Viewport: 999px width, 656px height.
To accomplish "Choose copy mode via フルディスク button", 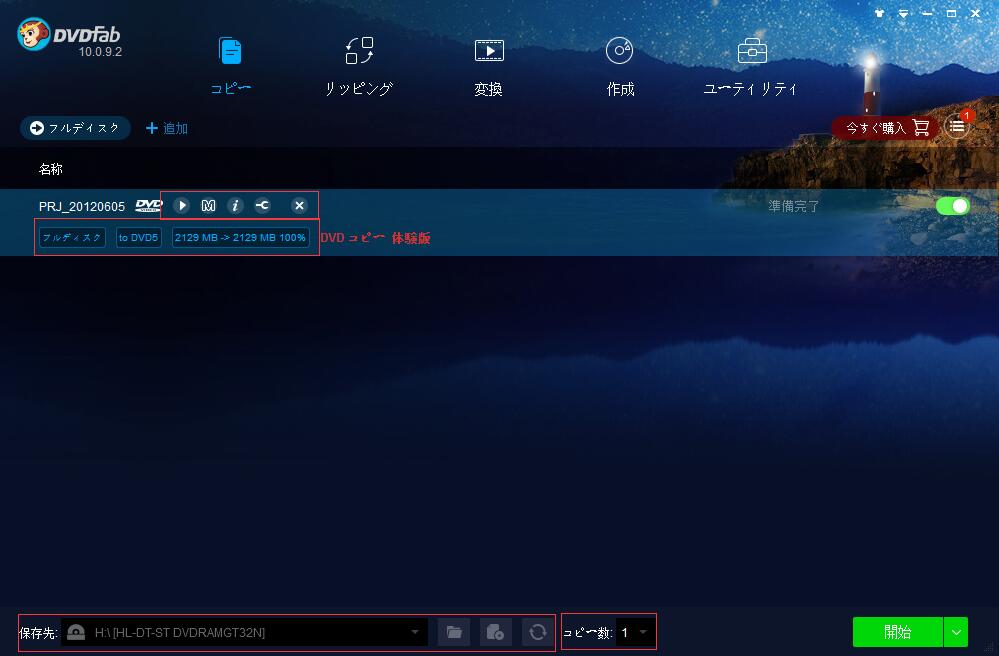I will (75, 128).
